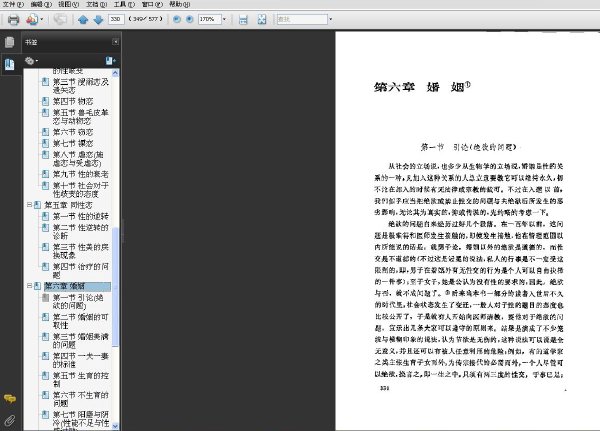
Task: Select bookmark 第五节 生育的控制
Action: point(81,379)
